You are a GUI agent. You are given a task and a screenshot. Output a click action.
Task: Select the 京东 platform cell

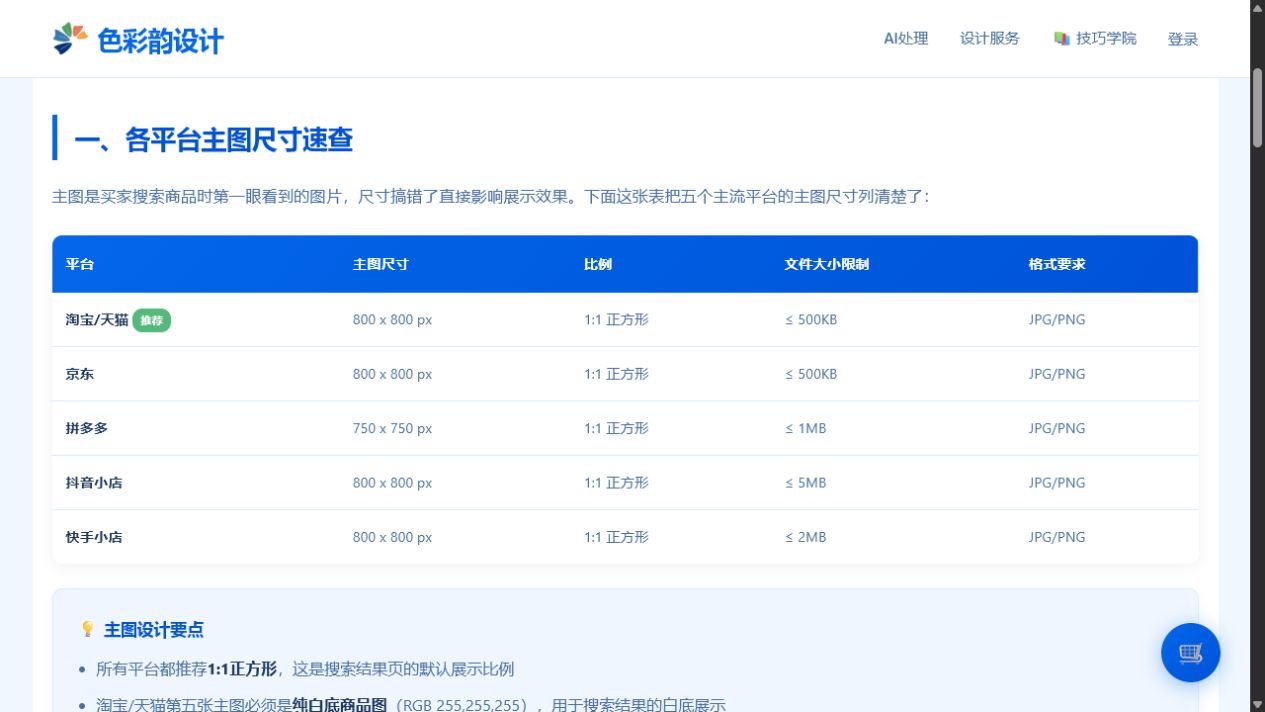tap(80, 374)
